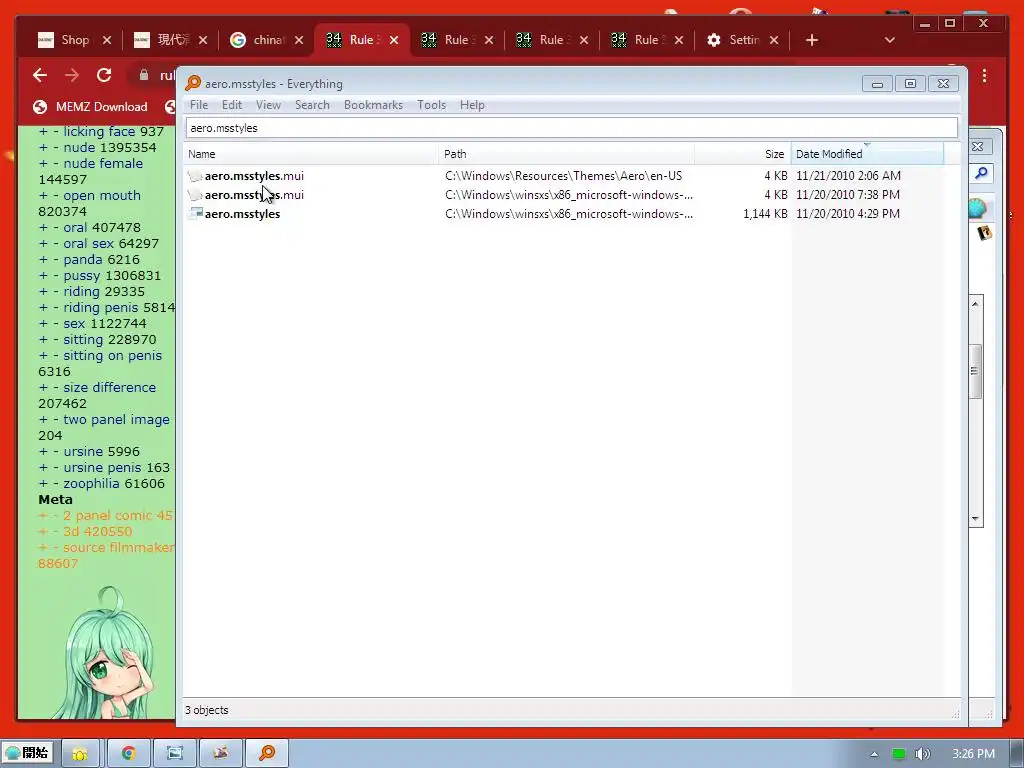Reload the current Chrome page
1024x768 pixels.
point(104,75)
